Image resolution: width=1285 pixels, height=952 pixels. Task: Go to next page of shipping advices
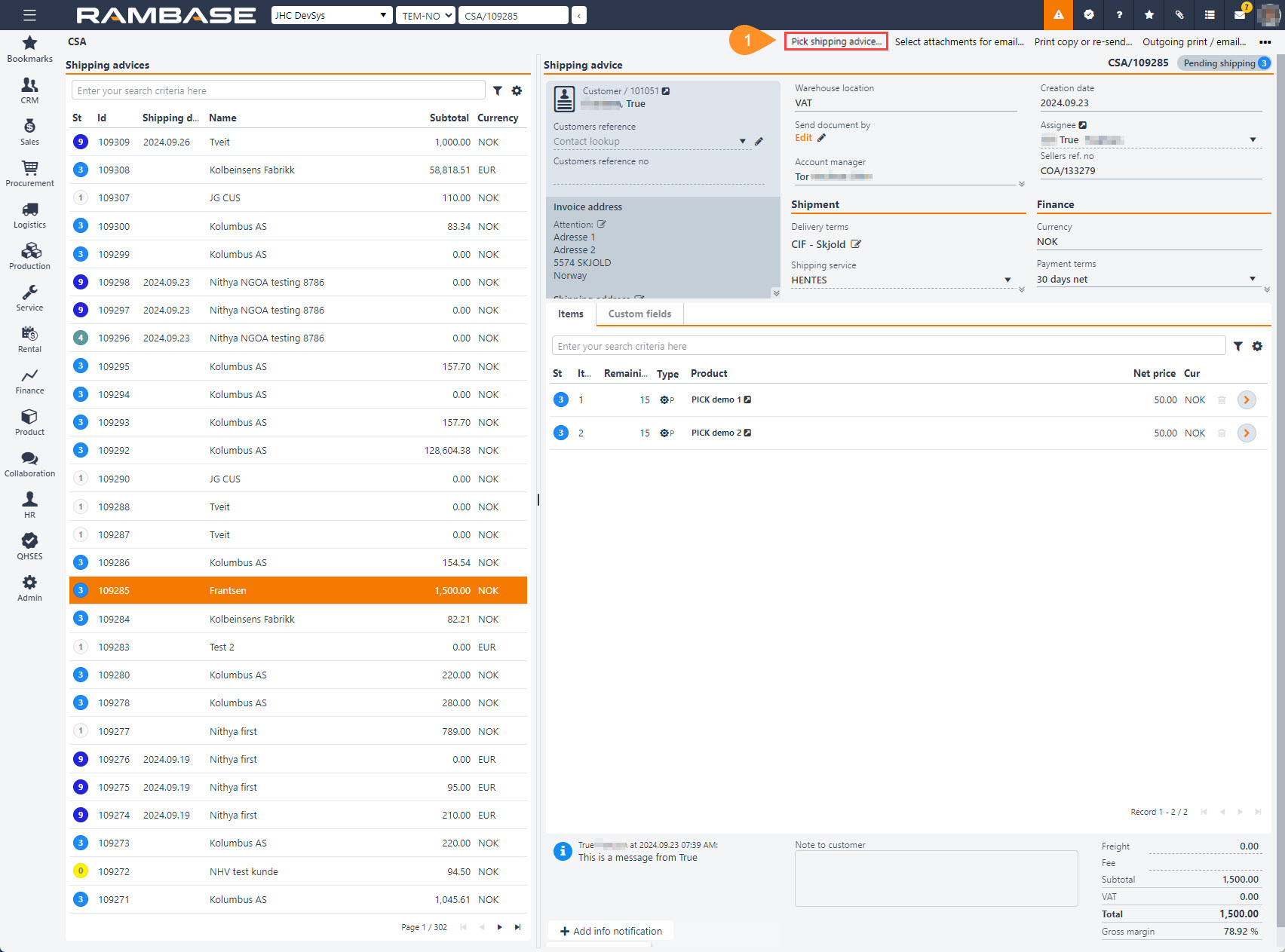(499, 927)
